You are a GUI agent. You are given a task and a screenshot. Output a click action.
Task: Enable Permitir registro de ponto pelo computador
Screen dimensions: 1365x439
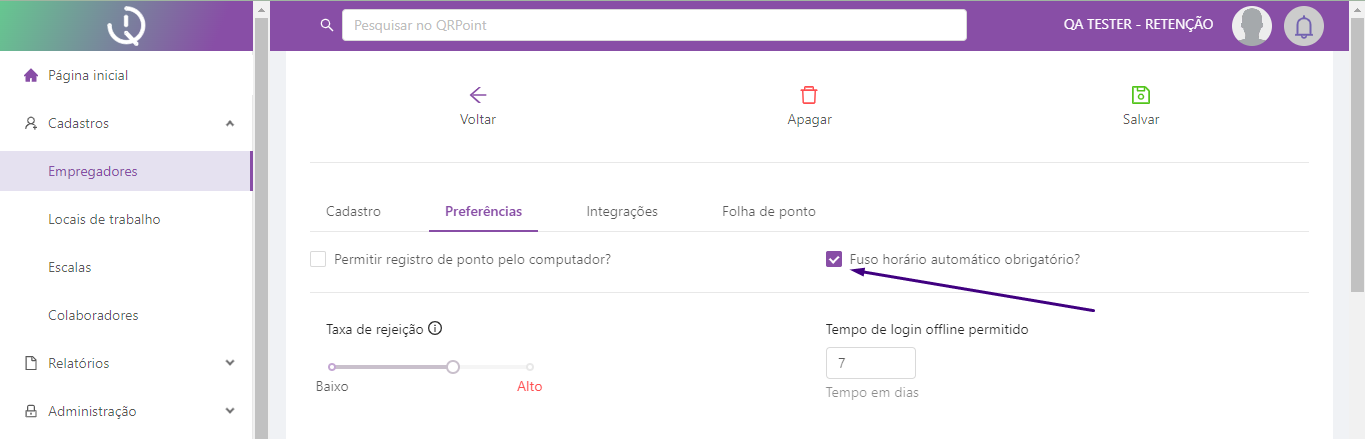point(318,259)
